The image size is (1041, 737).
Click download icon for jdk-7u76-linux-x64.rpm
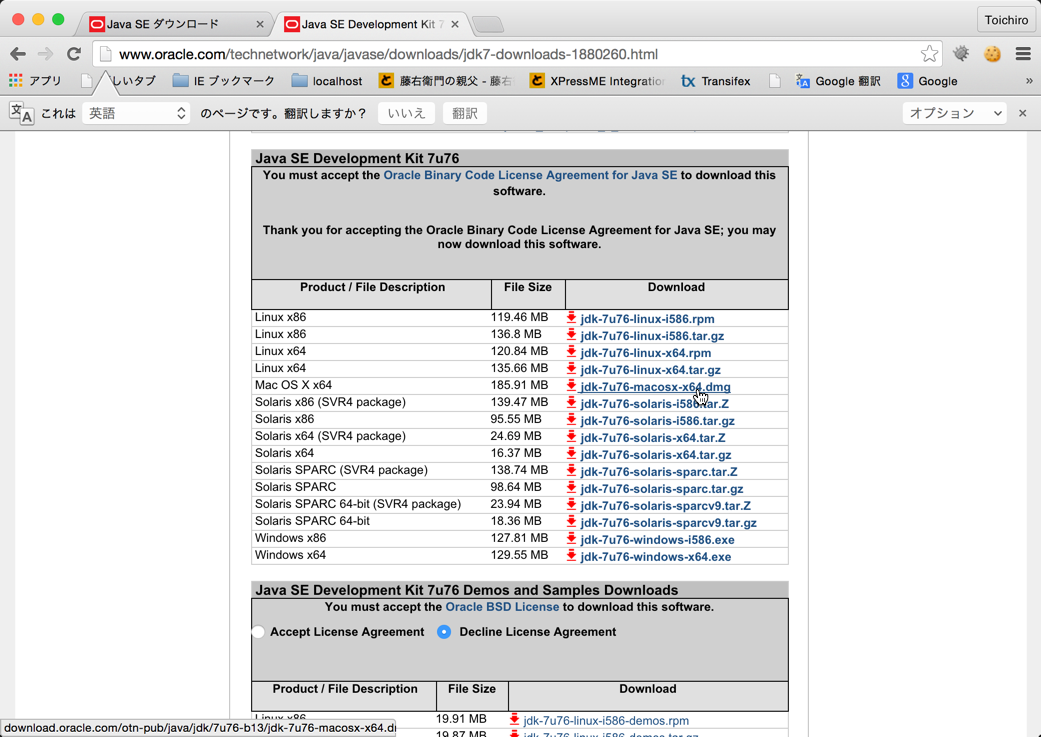point(571,352)
